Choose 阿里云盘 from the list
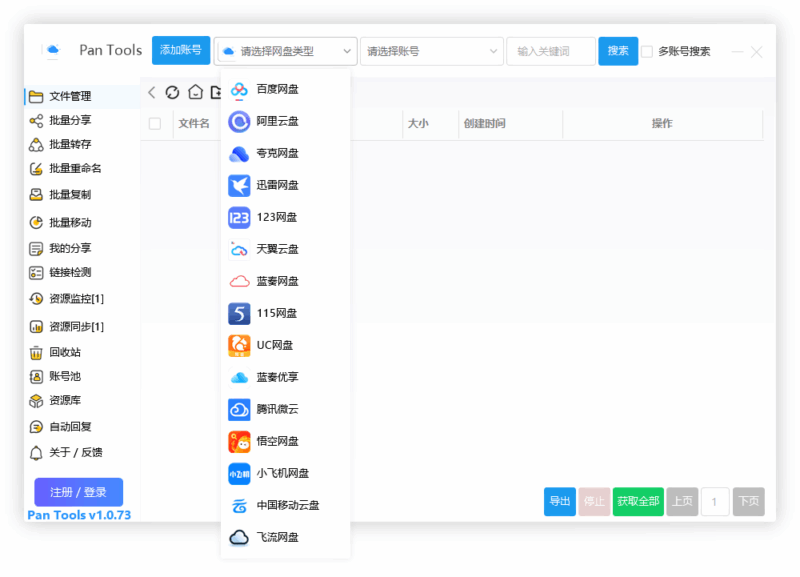Viewport: 800px width, 577px height. point(285,121)
